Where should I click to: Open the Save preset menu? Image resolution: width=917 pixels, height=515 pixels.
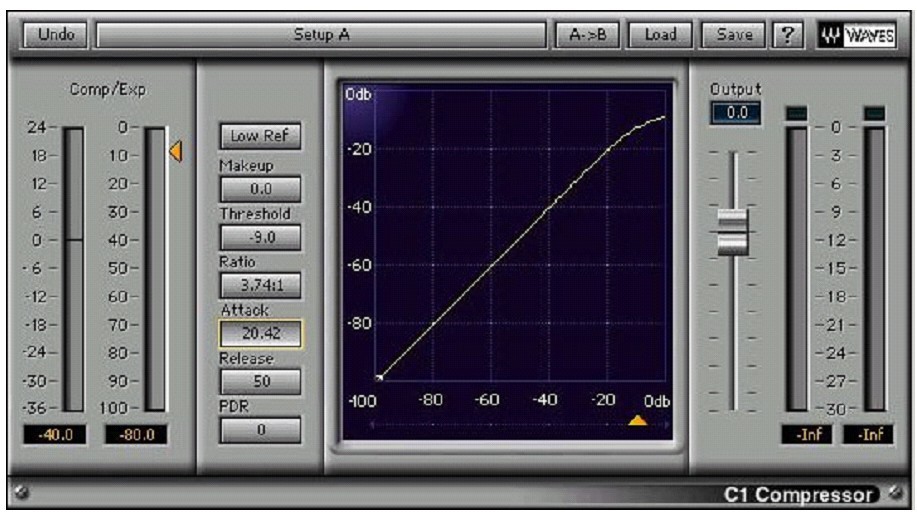point(734,34)
